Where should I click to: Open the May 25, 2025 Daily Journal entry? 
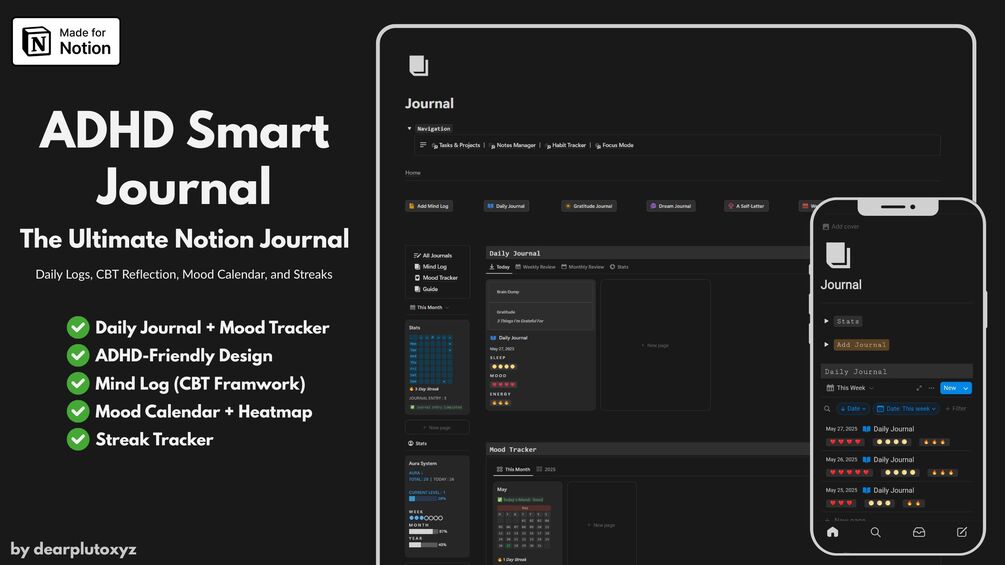[x=897, y=496]
